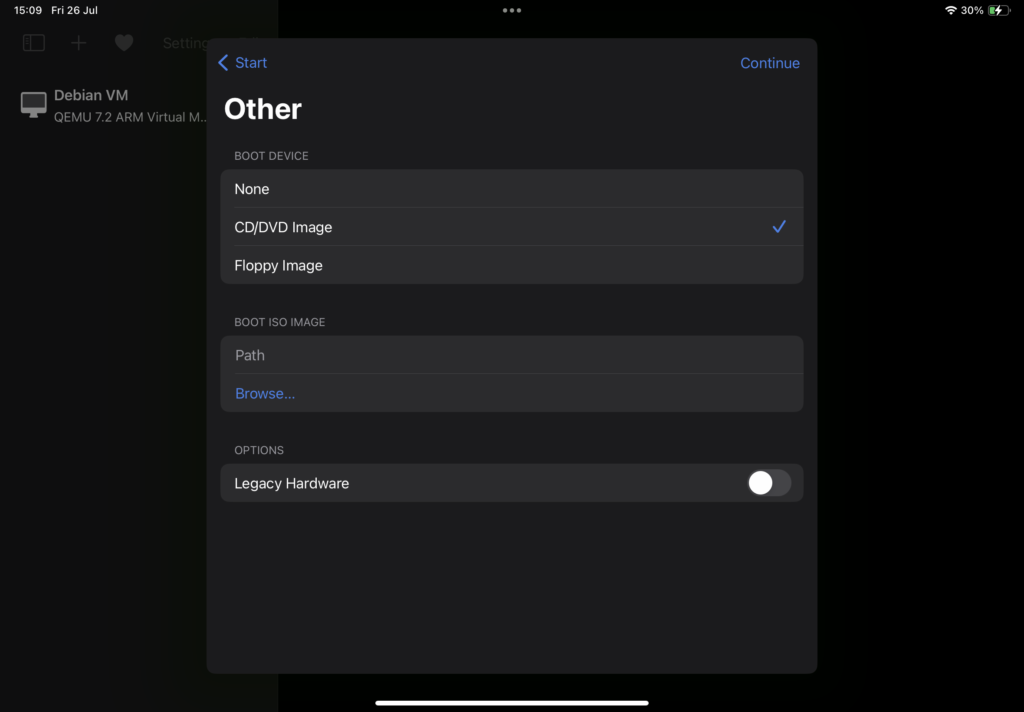Open the Debian VM list entry

pos(112,105)
